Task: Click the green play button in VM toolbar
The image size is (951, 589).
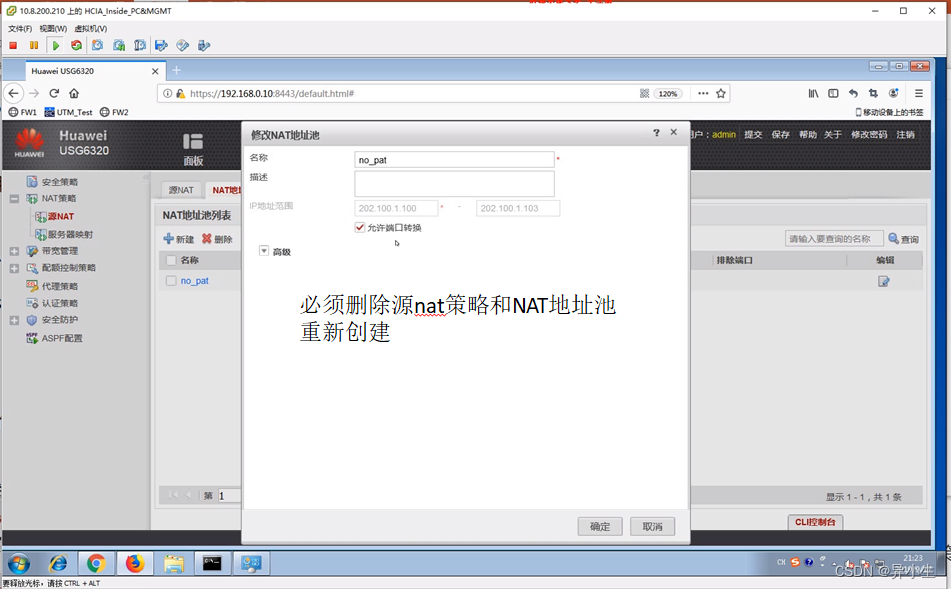Action: [56, 45]
